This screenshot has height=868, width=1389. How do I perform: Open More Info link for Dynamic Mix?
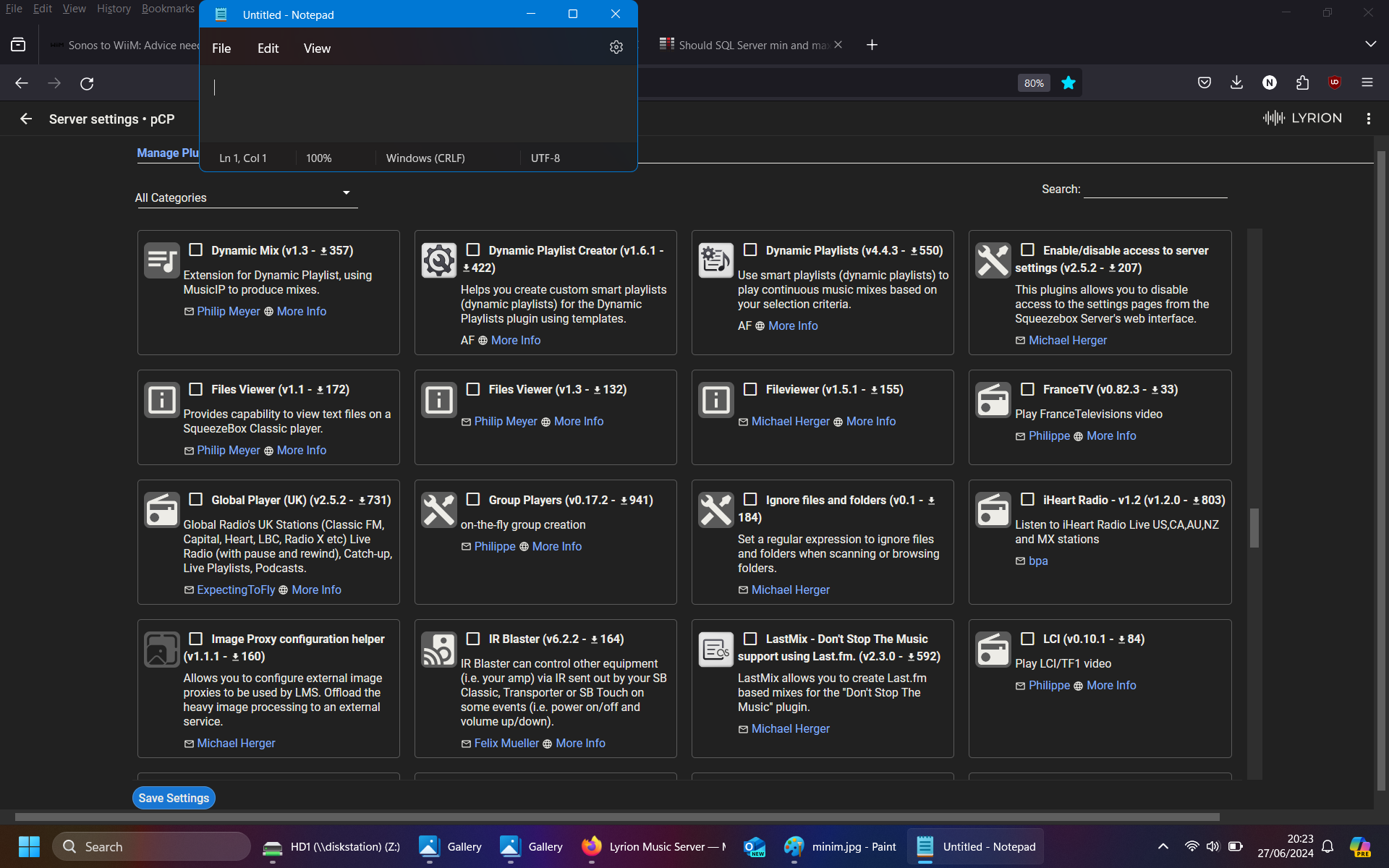[301, 311]
